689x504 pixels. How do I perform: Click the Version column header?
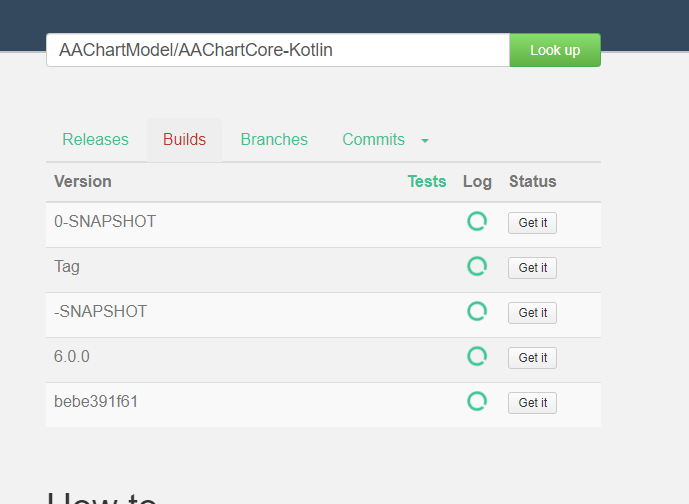[x=83, y=181]
